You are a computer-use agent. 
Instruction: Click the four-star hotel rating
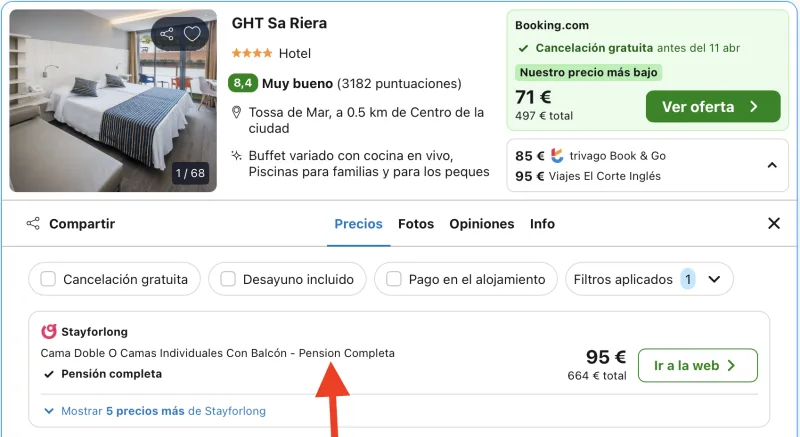click(252, 53)
